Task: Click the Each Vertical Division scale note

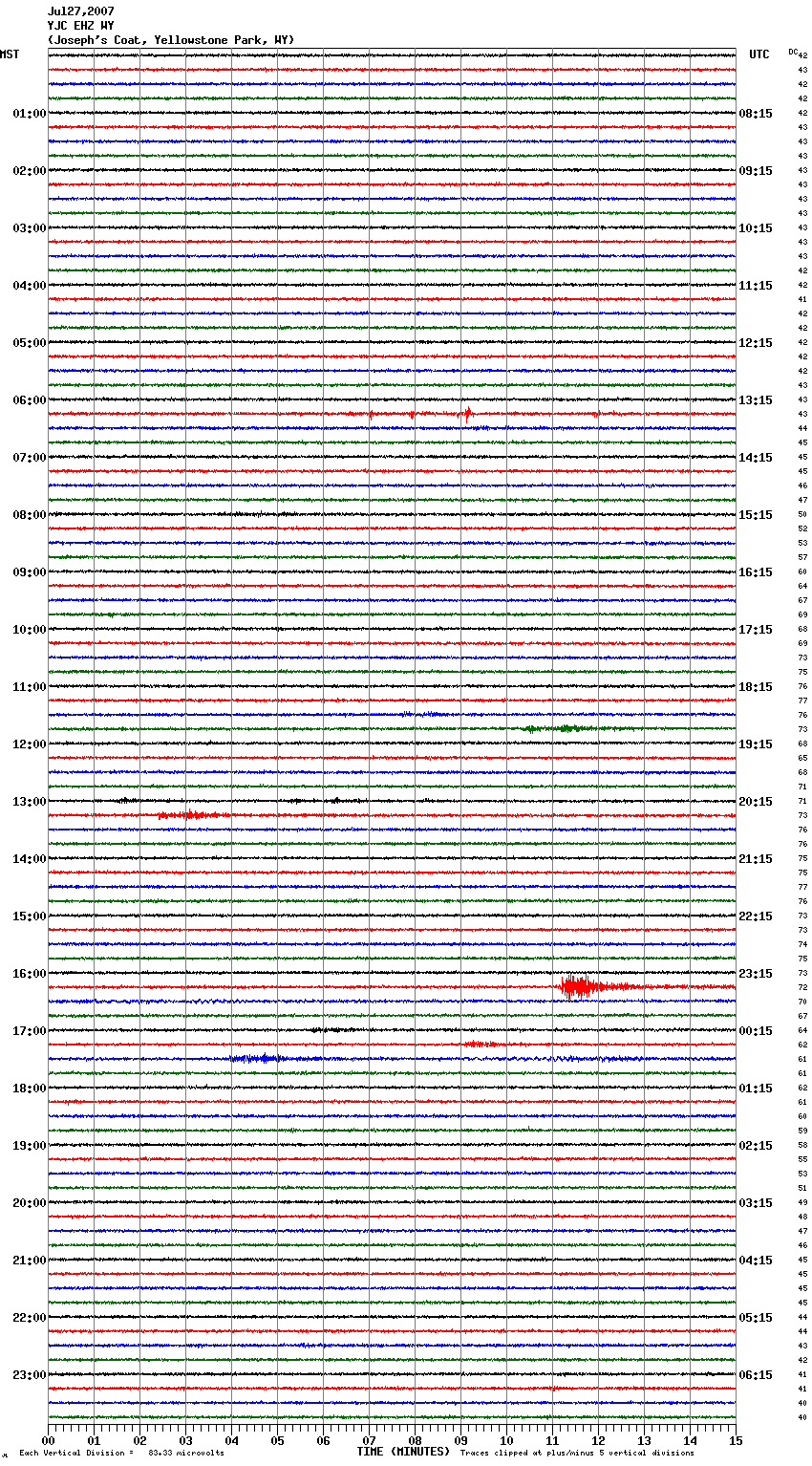Action: [x=122, y=1454]
